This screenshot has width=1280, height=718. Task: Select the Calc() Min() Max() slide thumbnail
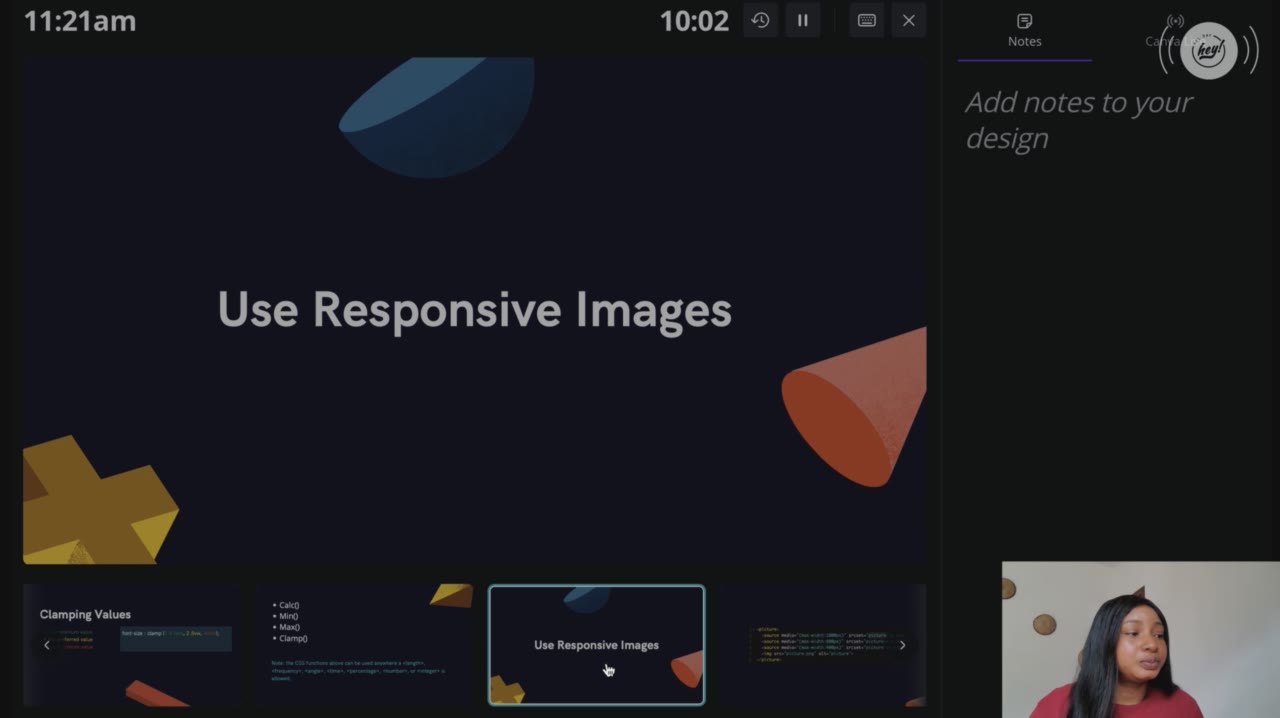364,645
